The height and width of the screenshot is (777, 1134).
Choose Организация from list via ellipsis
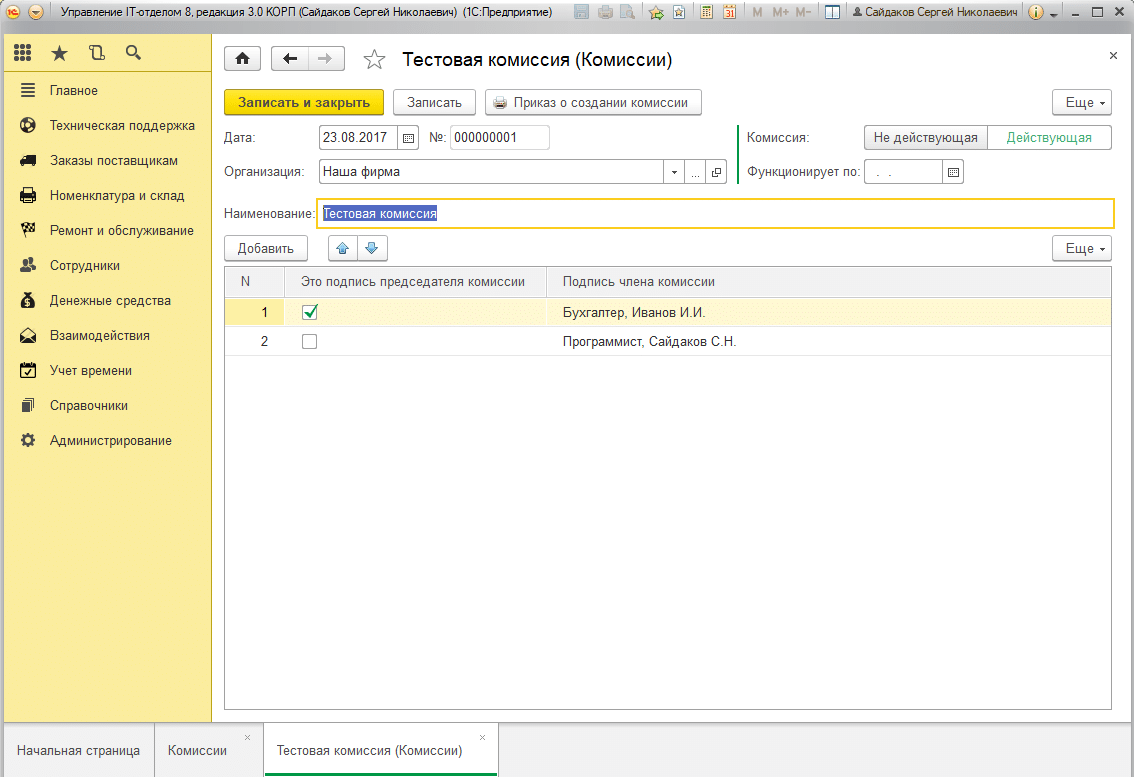pos(695,172)
